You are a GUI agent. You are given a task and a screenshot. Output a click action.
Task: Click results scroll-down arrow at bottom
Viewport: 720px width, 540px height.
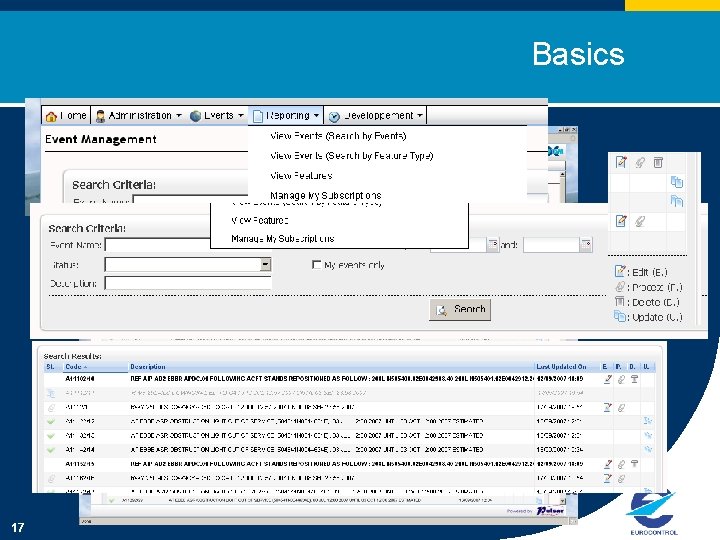pos(562,500)
